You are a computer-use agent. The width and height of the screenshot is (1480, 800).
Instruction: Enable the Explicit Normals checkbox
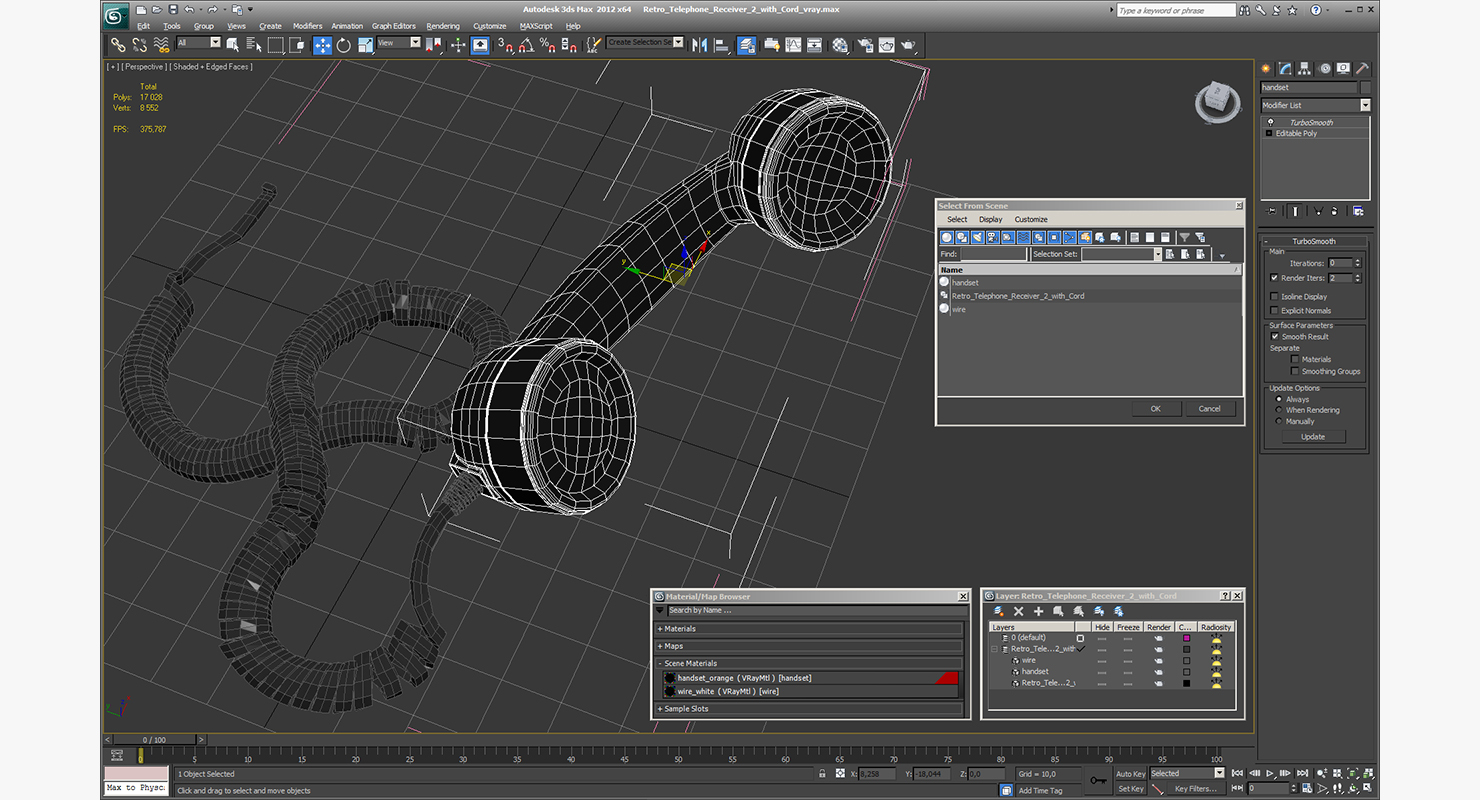click(1274, 311)
